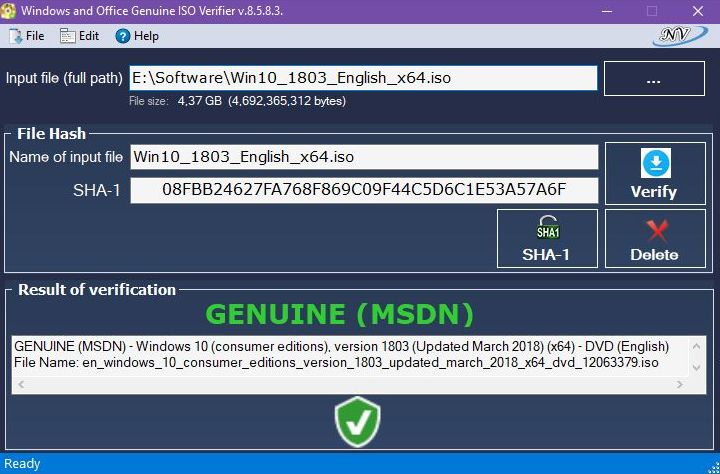720x474 pixels.
Task: Click the result box scroll up arrow
Action: coord(696,346)
